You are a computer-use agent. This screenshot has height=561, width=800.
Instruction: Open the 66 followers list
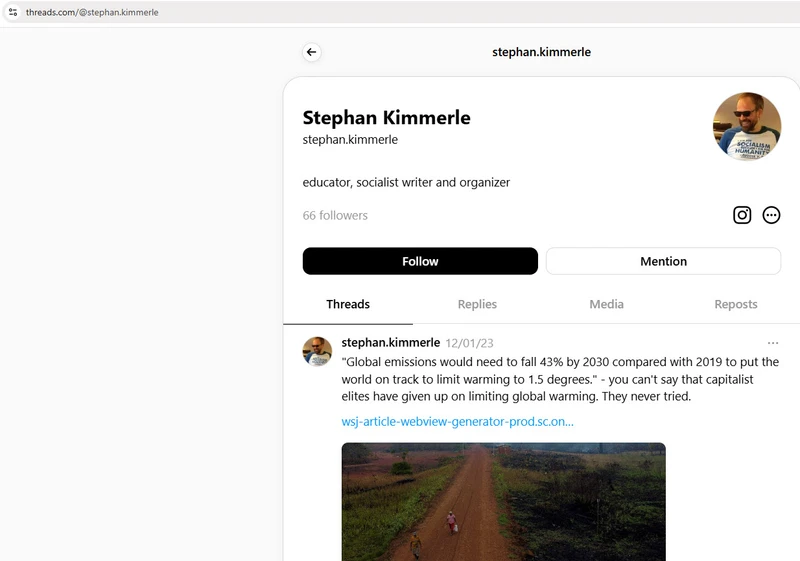tap(335, 216)
